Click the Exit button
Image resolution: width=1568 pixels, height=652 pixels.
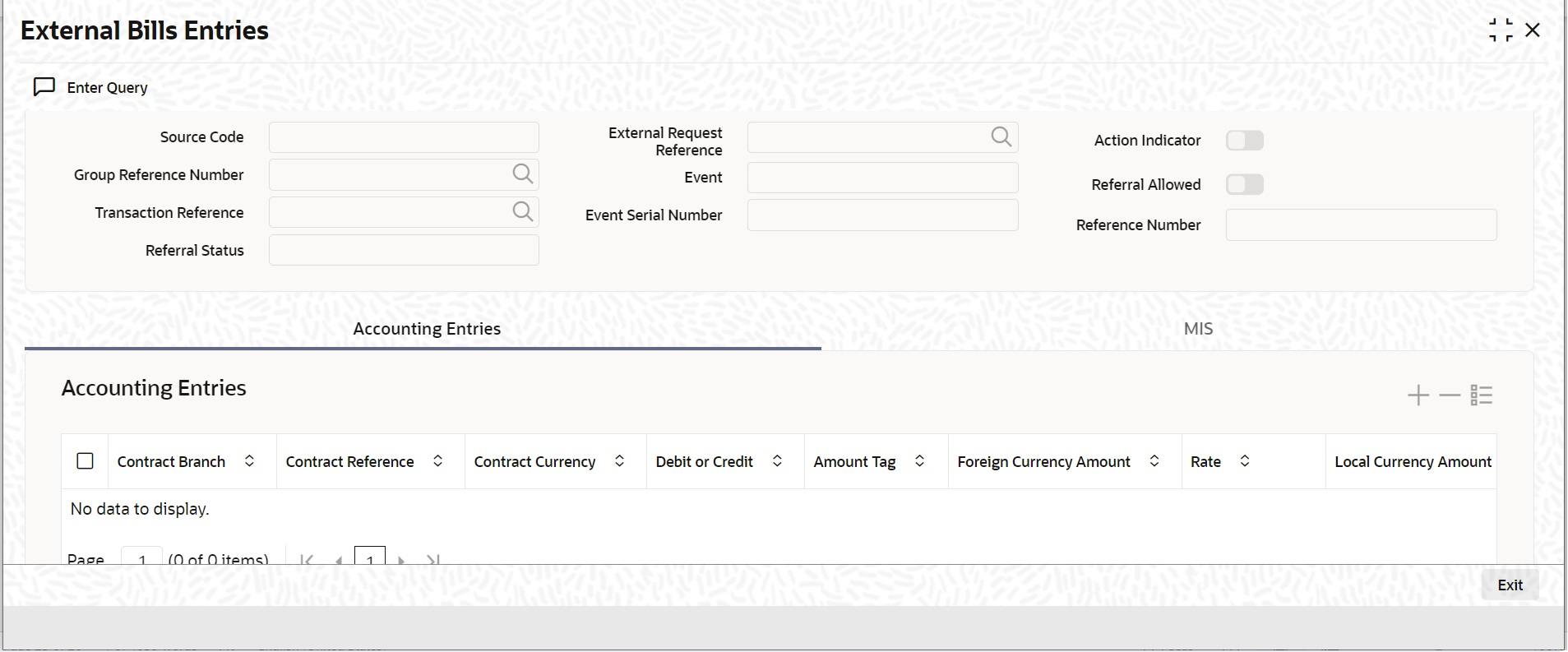[1510, 585]
